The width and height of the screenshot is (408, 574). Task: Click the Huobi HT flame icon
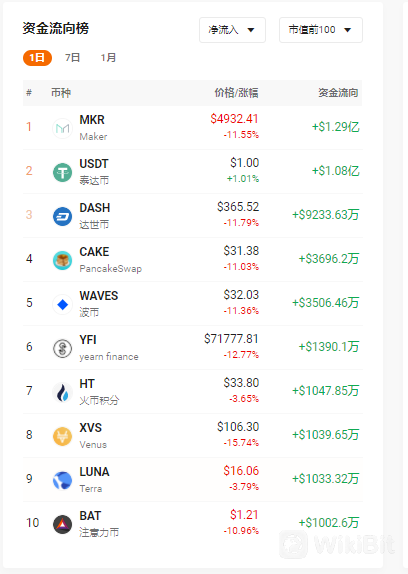[x=63, y=392]
